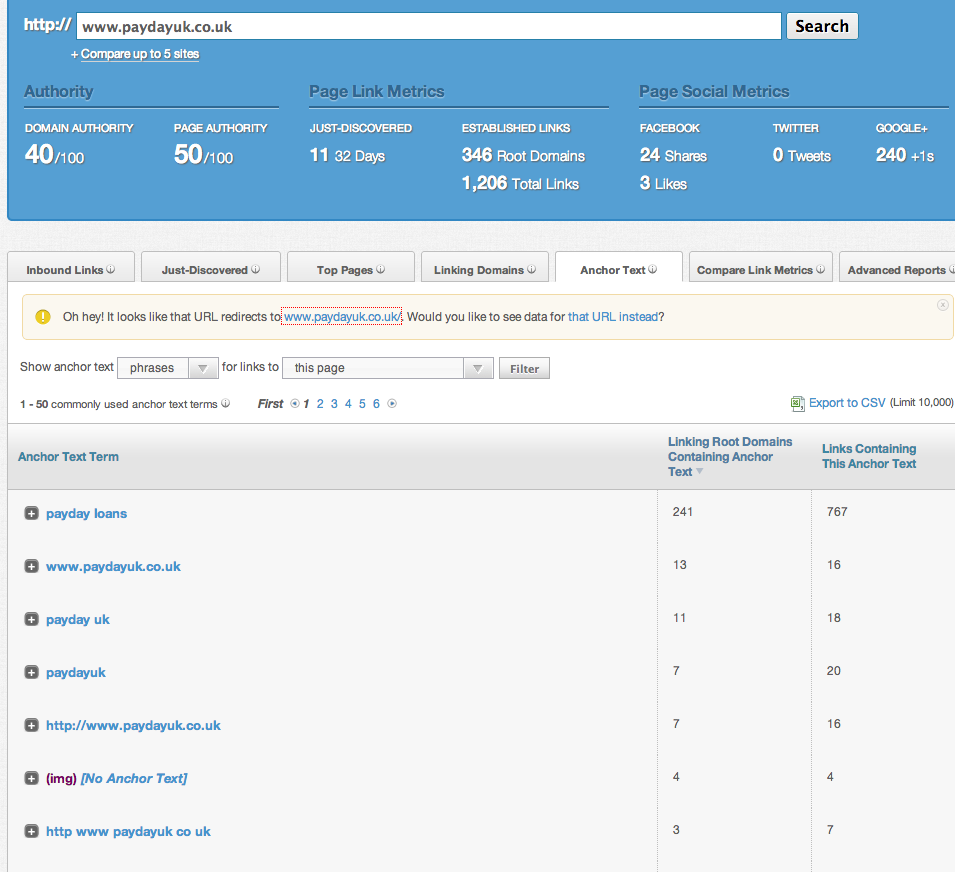Click the yellow warning icon in notice
This screenshot has height=872, width=955.
click(x=43, y=317)
